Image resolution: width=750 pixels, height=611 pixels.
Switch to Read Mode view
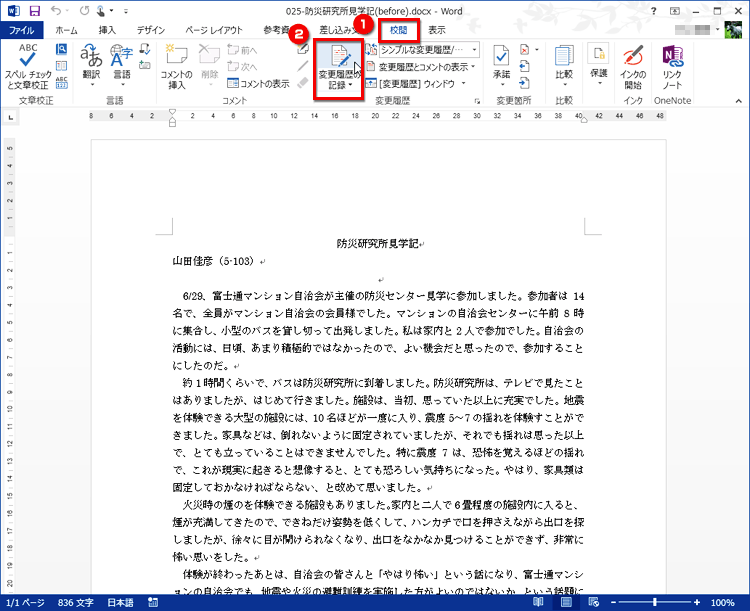pos(538,602)
